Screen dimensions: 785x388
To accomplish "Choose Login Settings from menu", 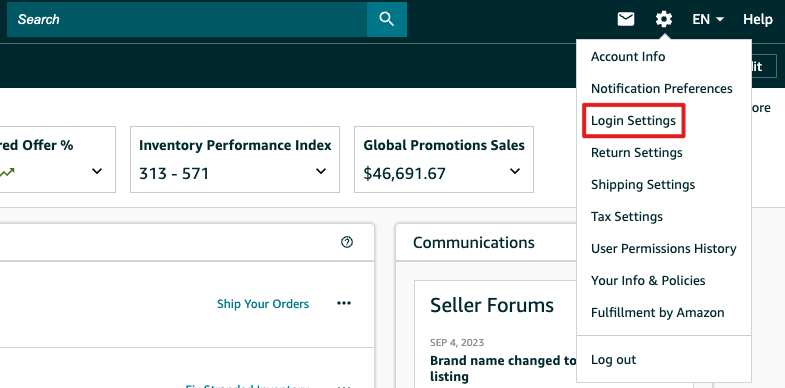I will click(633, 121).
